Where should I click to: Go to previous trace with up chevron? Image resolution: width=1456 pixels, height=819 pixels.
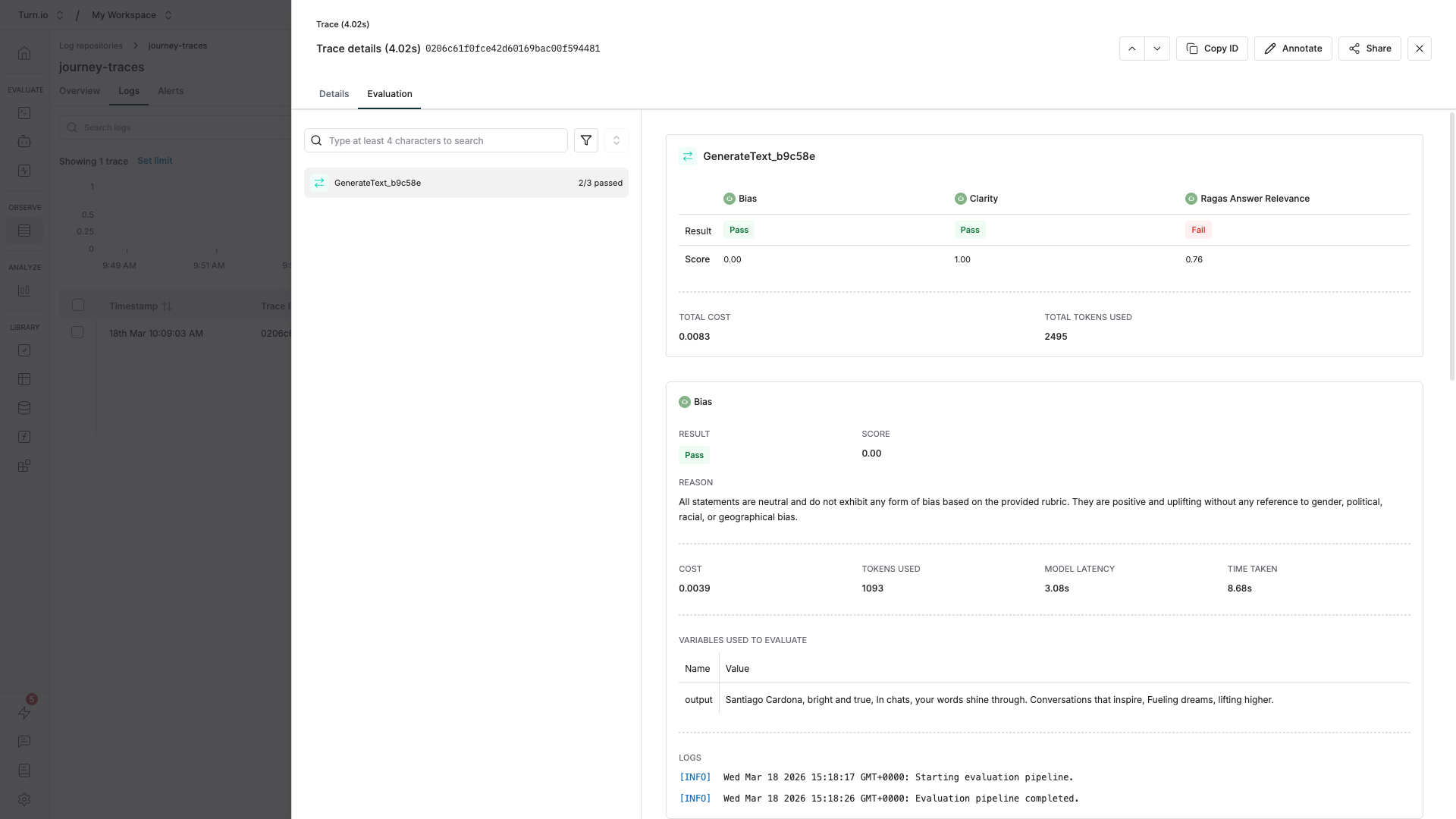1131,49
